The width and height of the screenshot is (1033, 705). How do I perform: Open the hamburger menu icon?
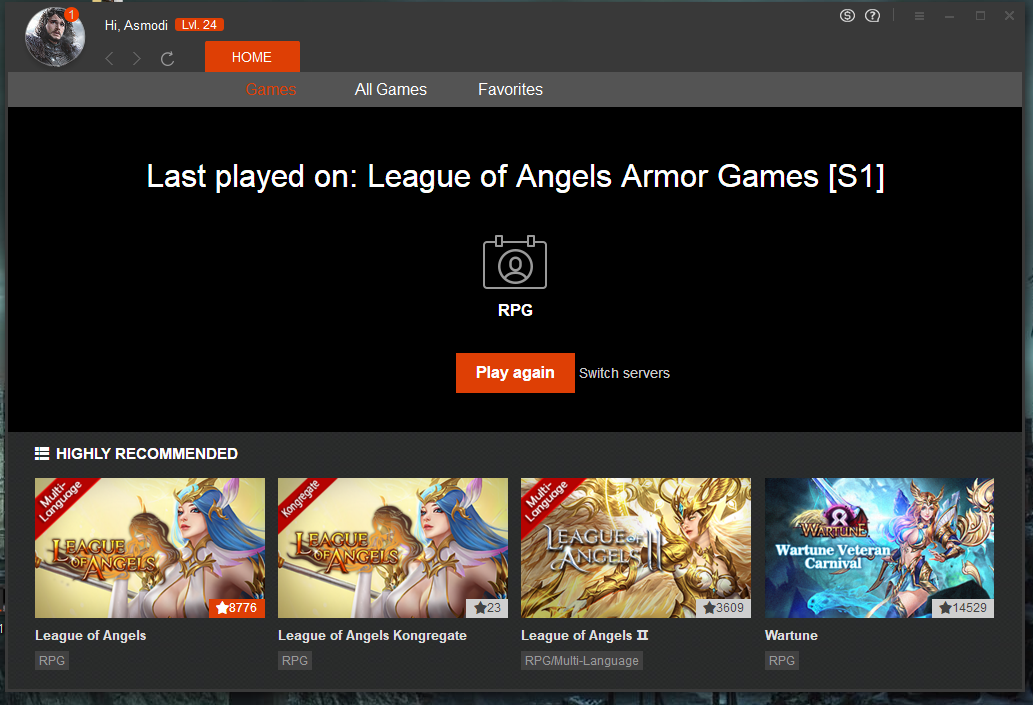[919, 16]
